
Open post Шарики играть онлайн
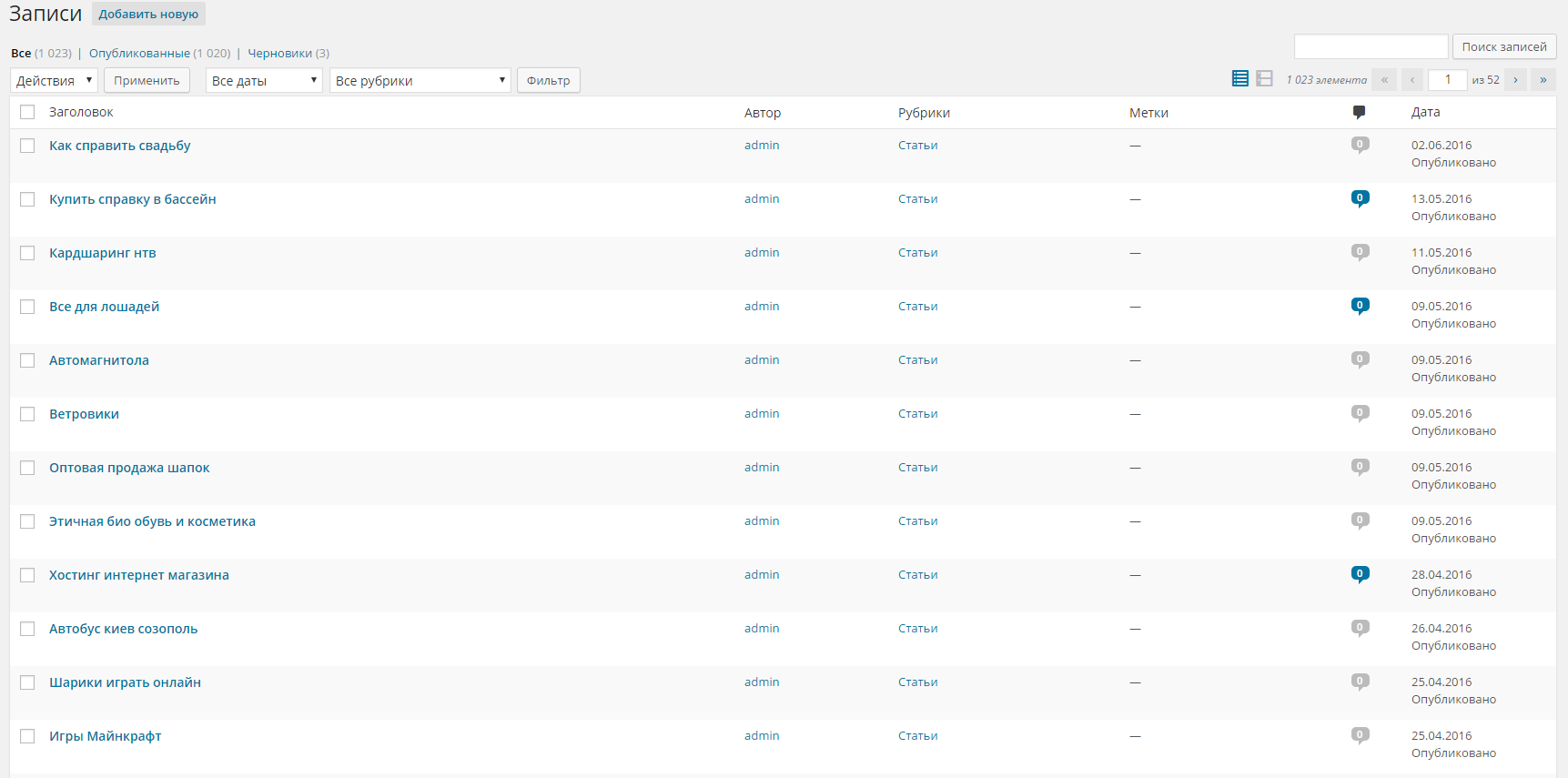coord(125,682)
